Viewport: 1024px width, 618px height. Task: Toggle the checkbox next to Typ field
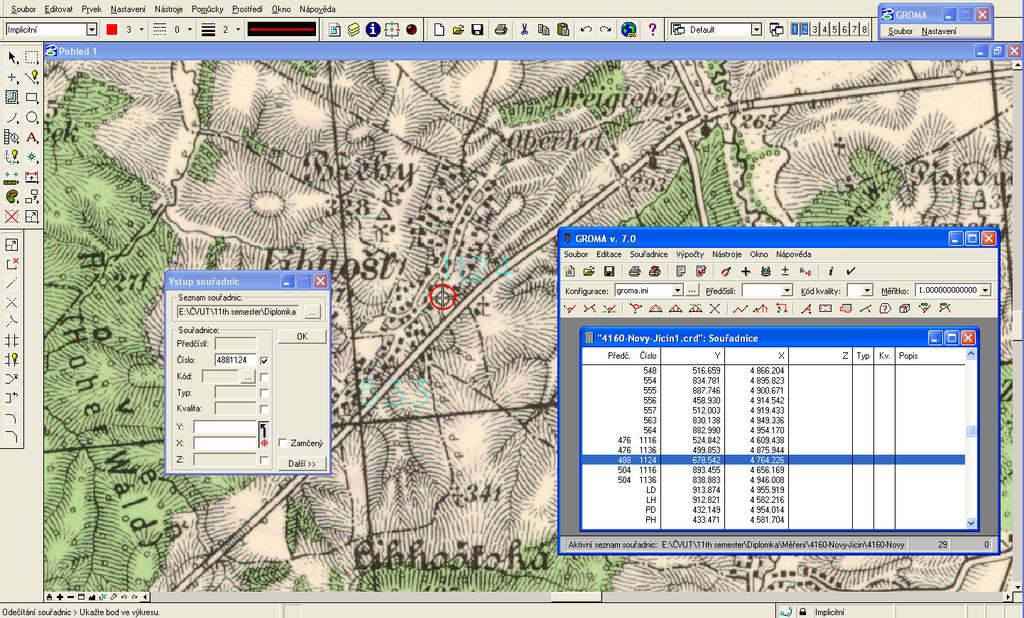pyautogui.click(x=264, y=393)
